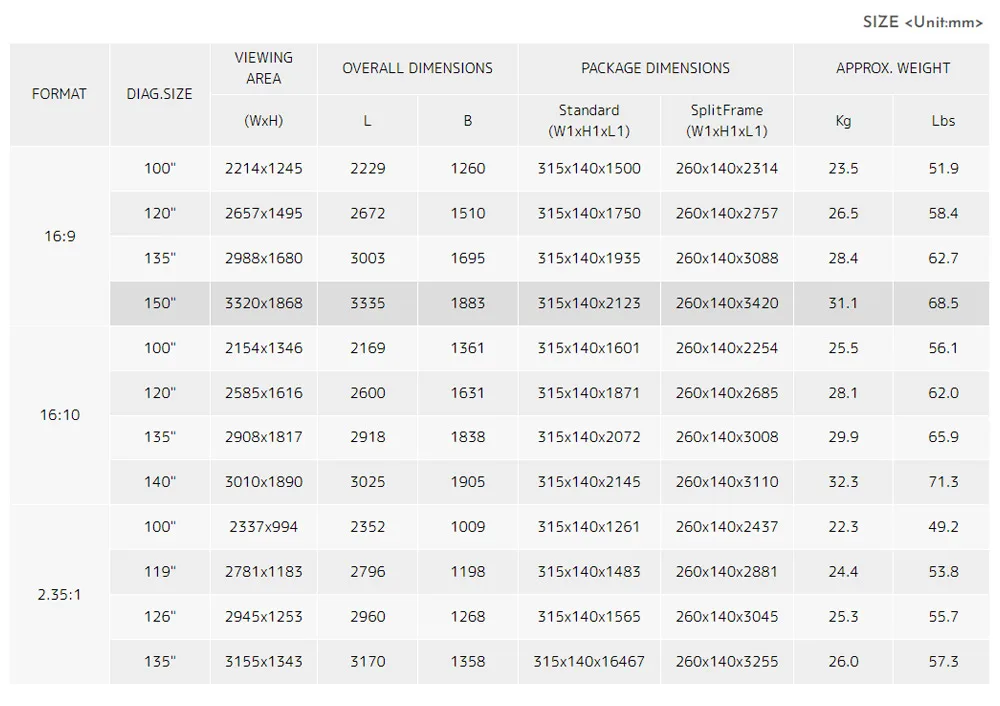Select the OVERALL DIMENSIONS header
1000x706 pixels.
point(417,68)
